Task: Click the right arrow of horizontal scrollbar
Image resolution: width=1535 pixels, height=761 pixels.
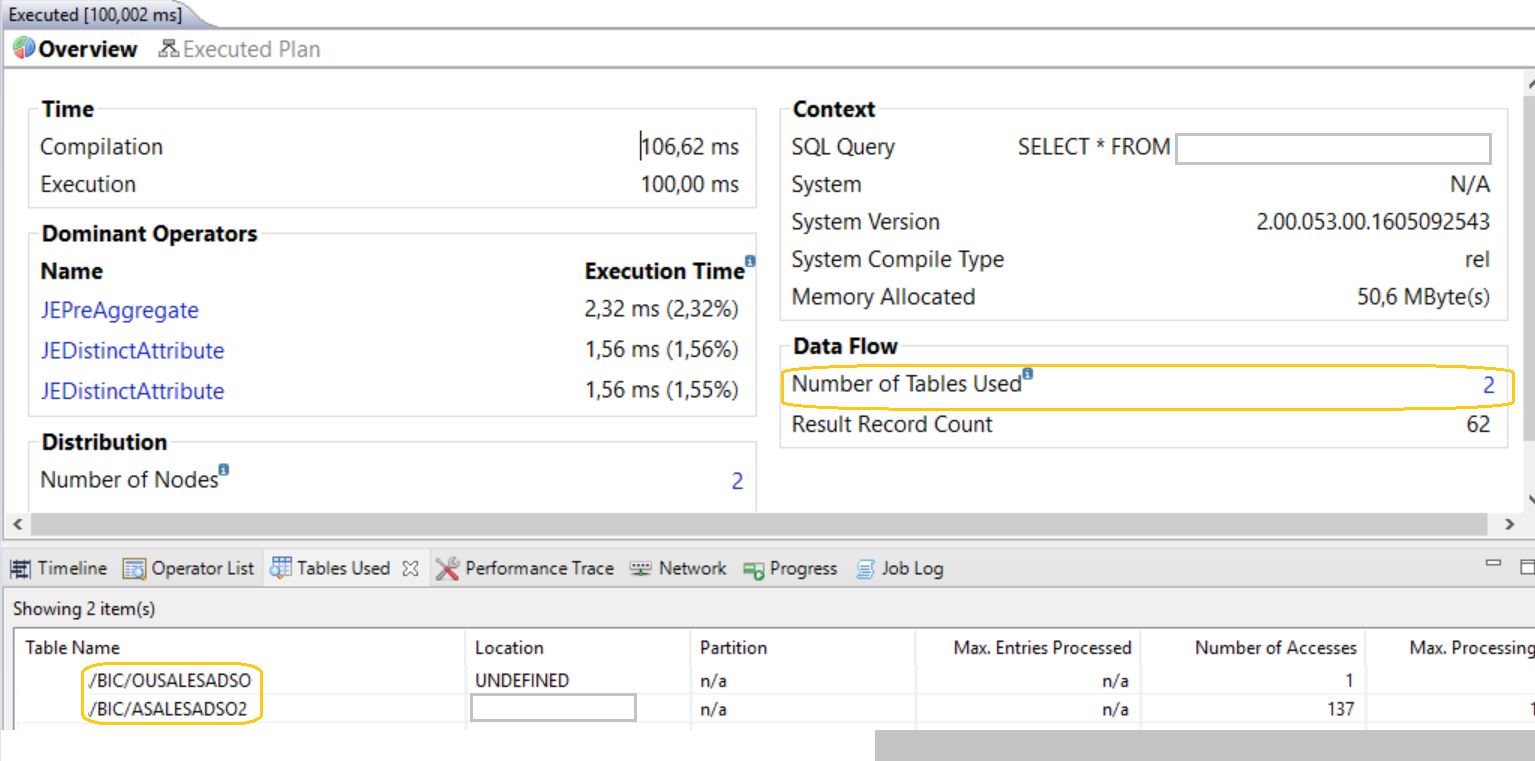Action: [x=1510, y=524]
